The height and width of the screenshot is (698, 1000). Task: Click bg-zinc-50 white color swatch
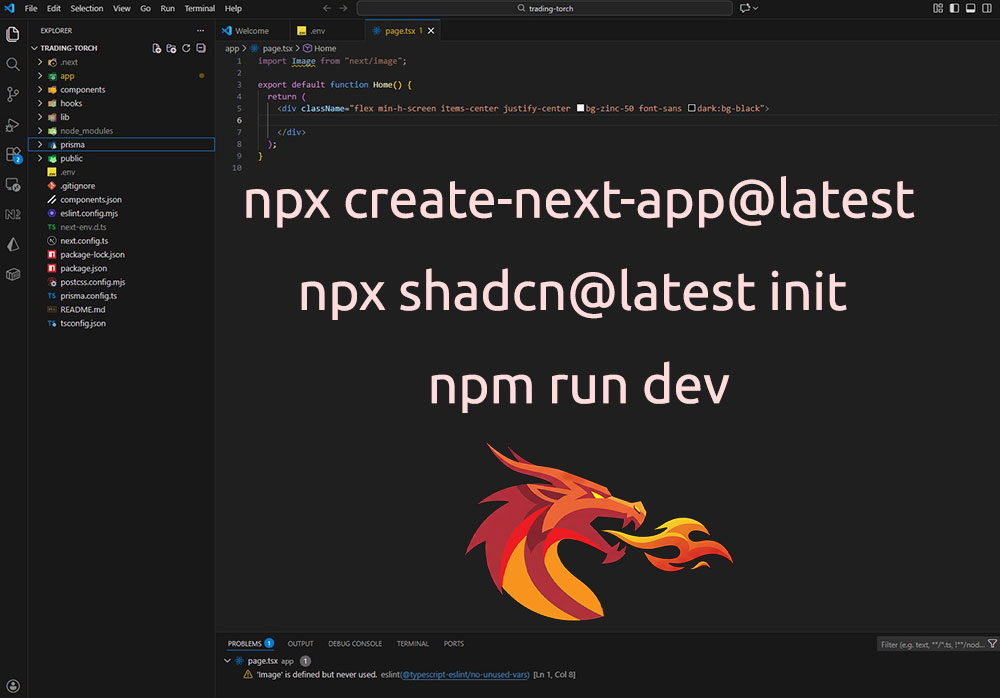580,108
